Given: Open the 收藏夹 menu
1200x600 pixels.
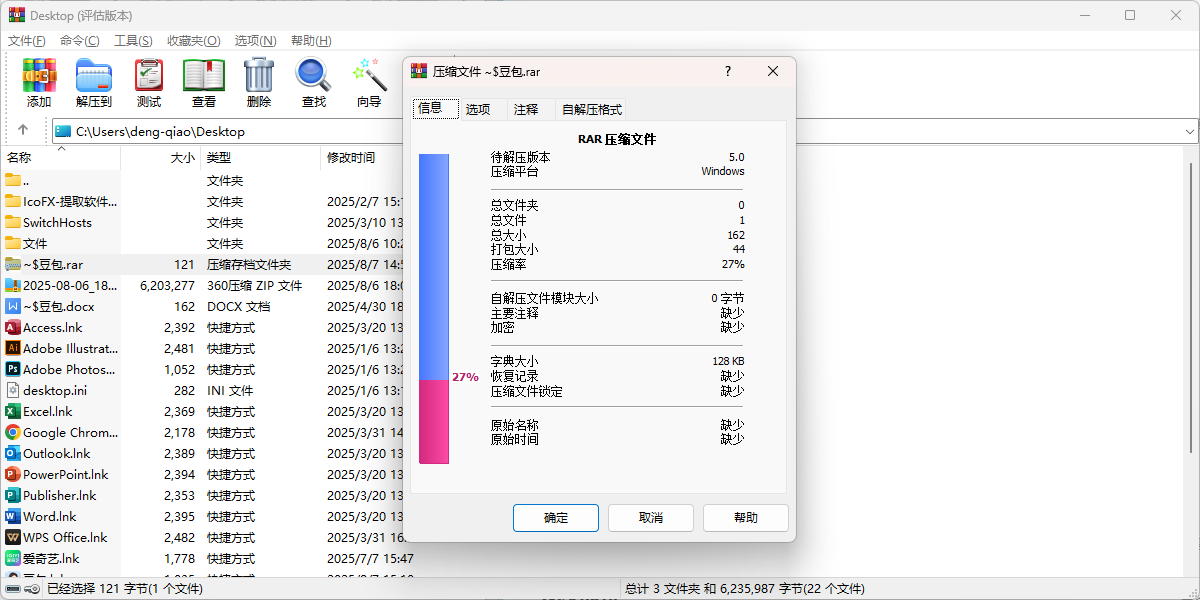Looking at the screenshot, I should tap(193, 40).
